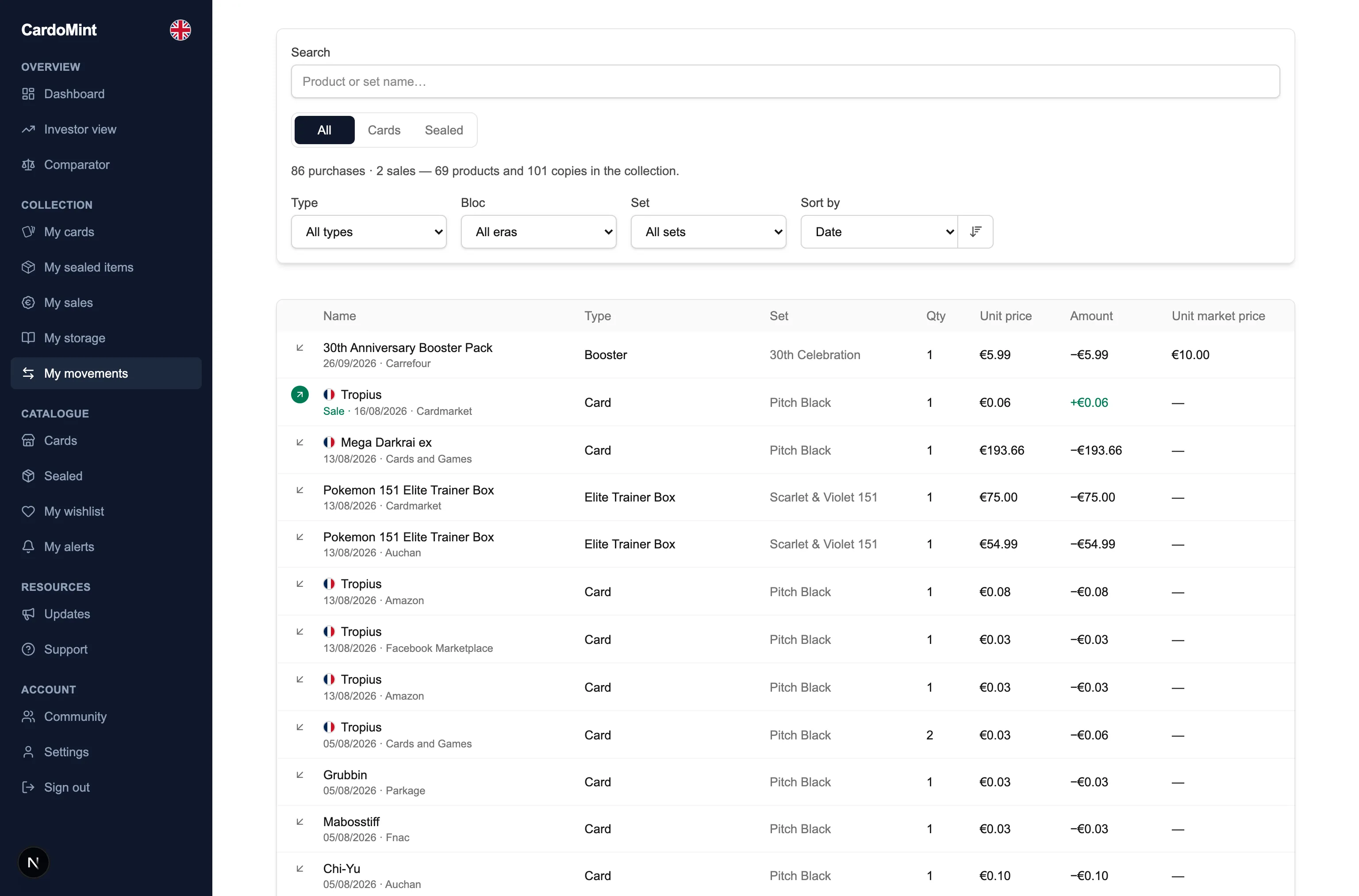
Task: Click the My sales euro icon
Action: 28,303
